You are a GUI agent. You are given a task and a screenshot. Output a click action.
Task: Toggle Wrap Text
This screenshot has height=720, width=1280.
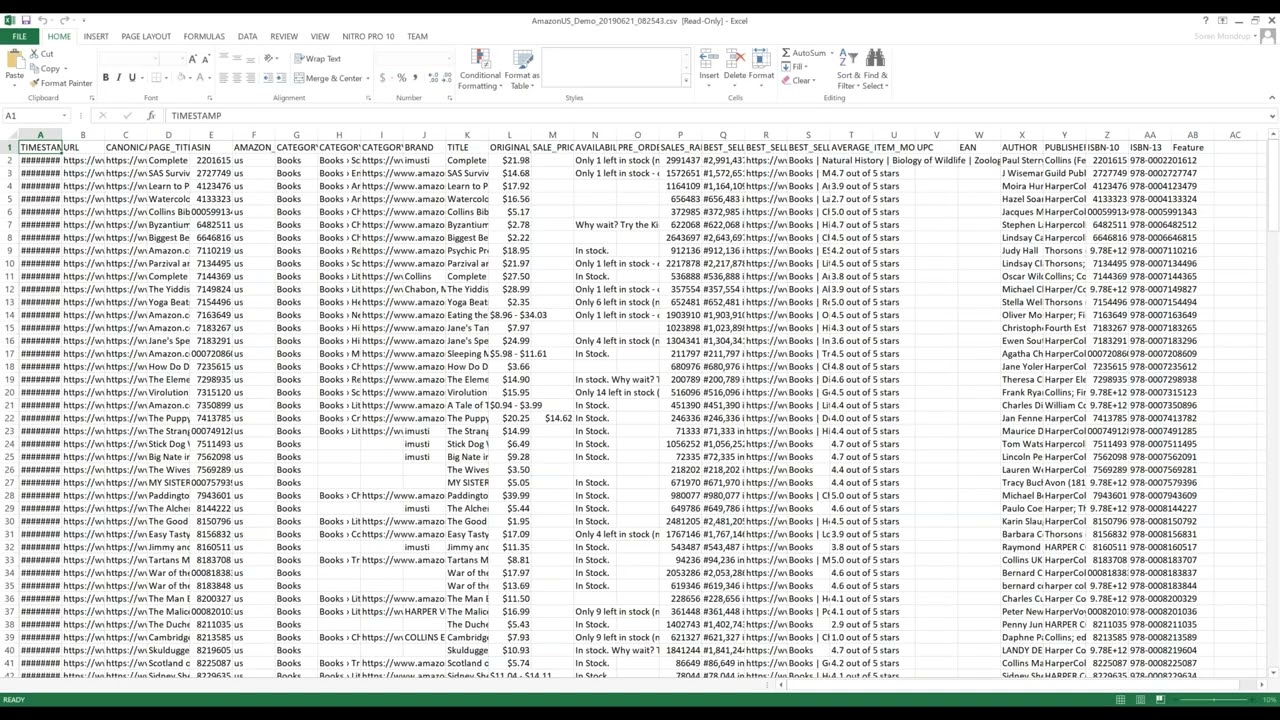coord(318,59)
